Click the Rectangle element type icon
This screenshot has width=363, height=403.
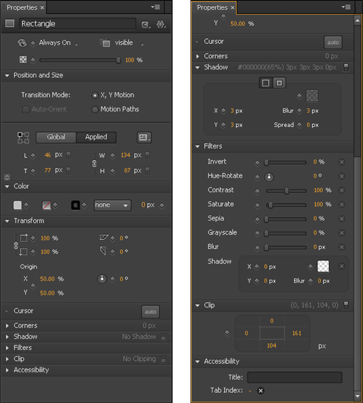coord(10,24)
